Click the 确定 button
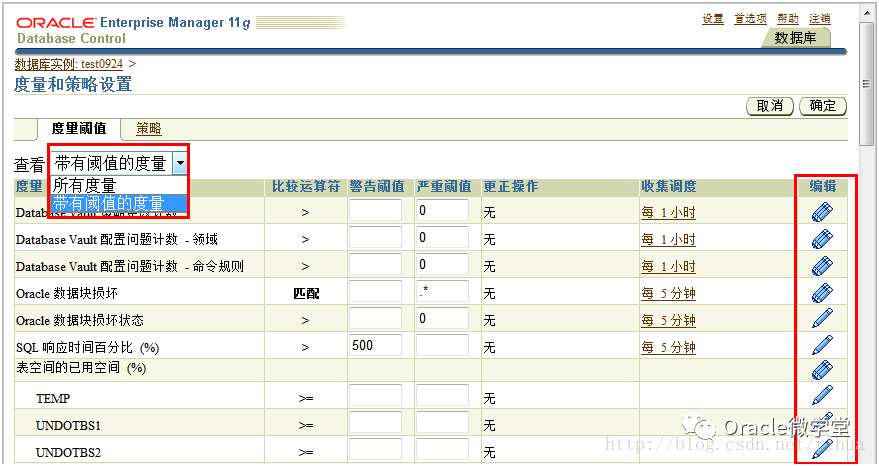879x466 pixels. pyautogui.click(x=822, y=106)
